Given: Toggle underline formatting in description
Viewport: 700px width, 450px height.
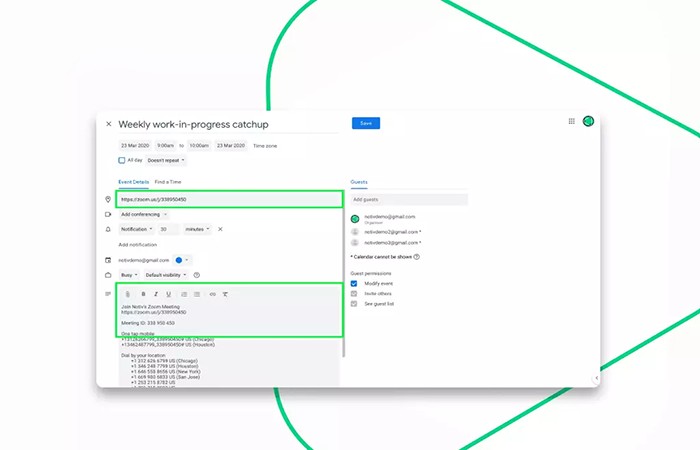Looking at the screenshot, I should click(x=168, y=294).
